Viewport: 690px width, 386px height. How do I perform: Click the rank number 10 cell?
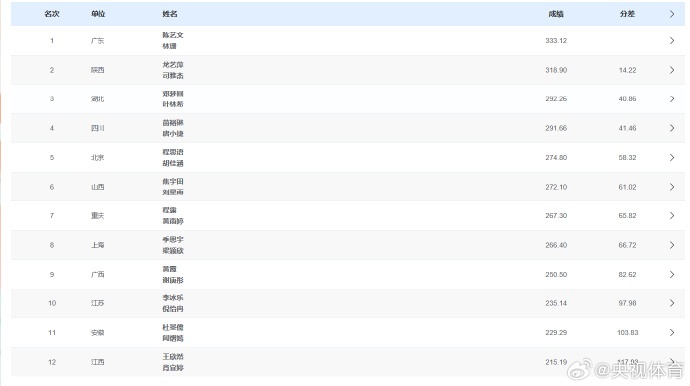pos(52,303)
